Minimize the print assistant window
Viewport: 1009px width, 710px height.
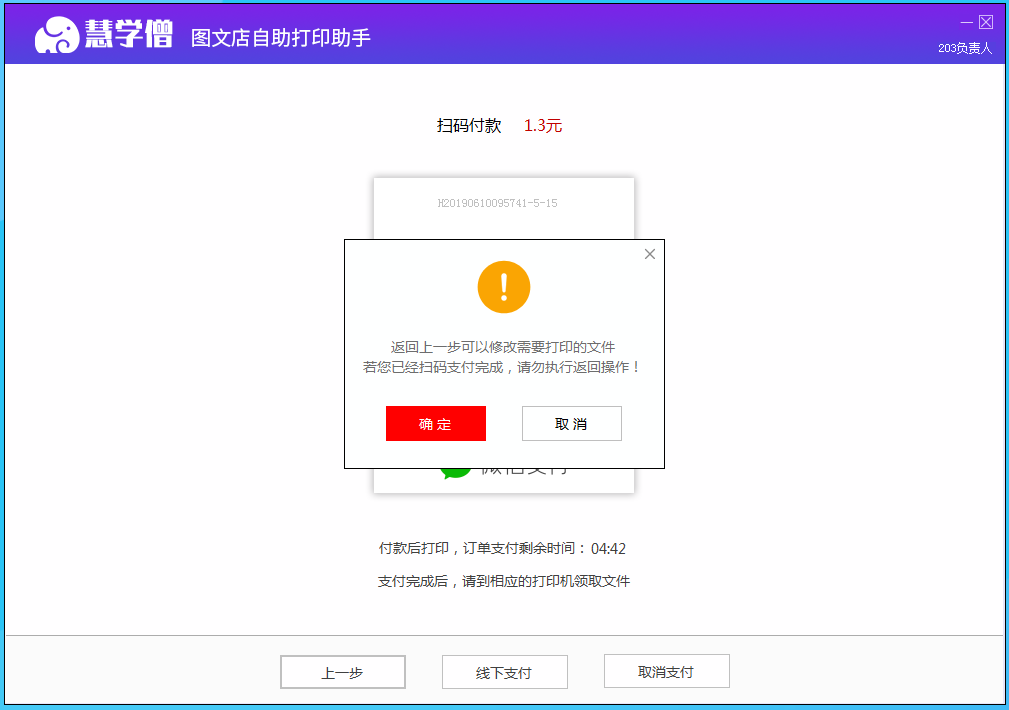tap(966, 22)
